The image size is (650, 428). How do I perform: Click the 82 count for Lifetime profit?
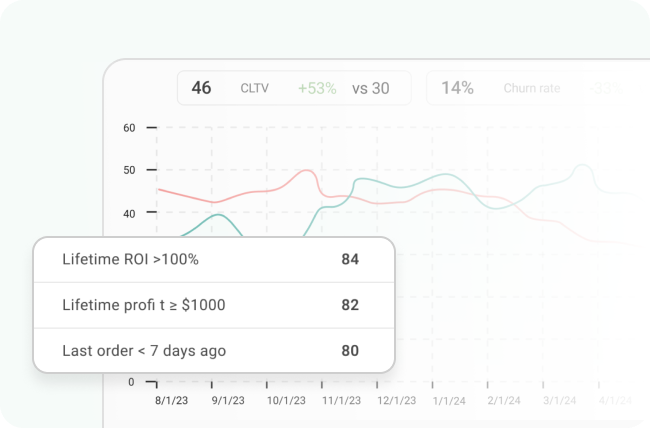[x=350, y=305]
